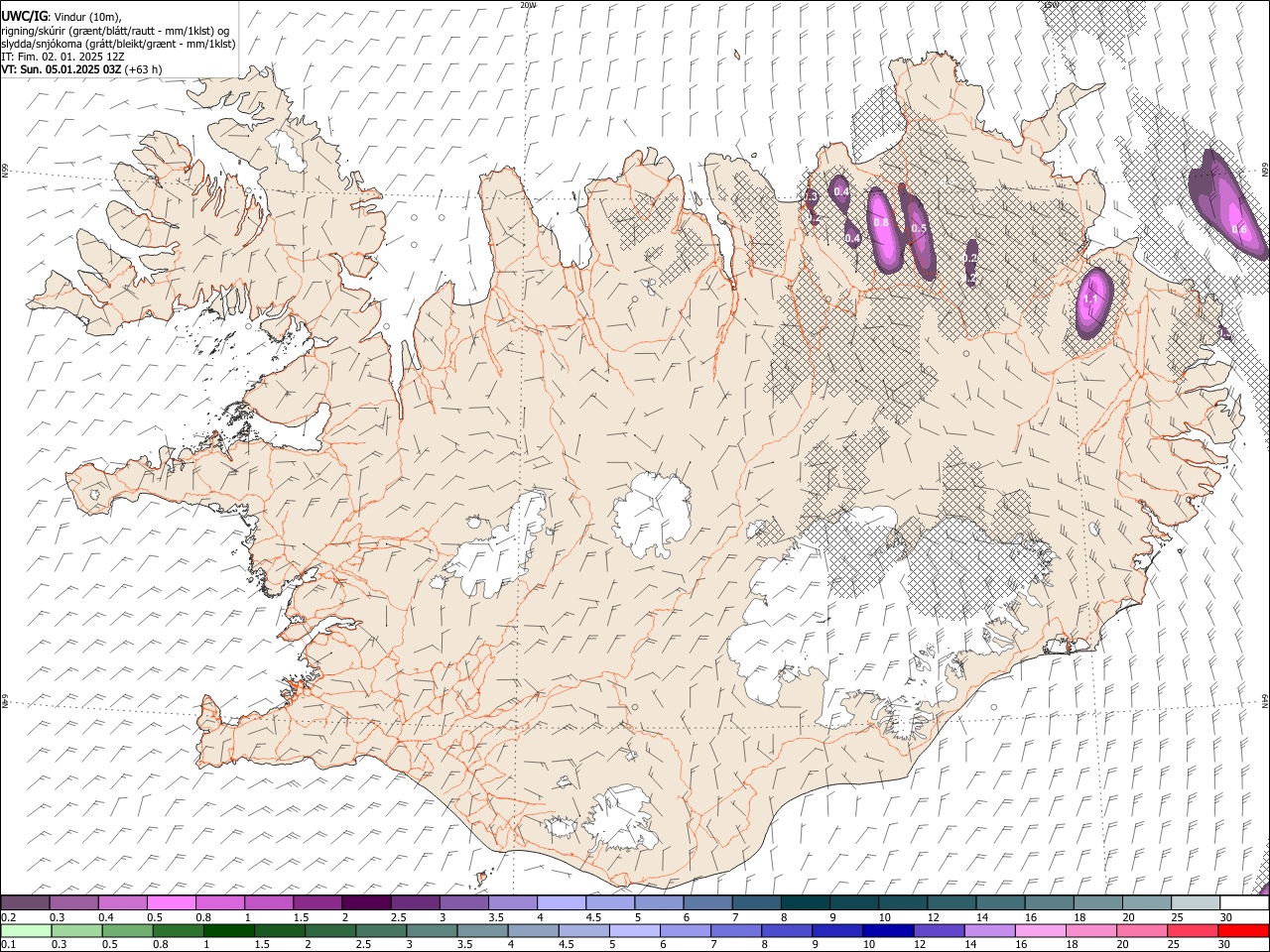Screen dimensions: 1270x952
Task: Click the '20W' longitude label
Action: pyautogui.click(x=528, y=5)
